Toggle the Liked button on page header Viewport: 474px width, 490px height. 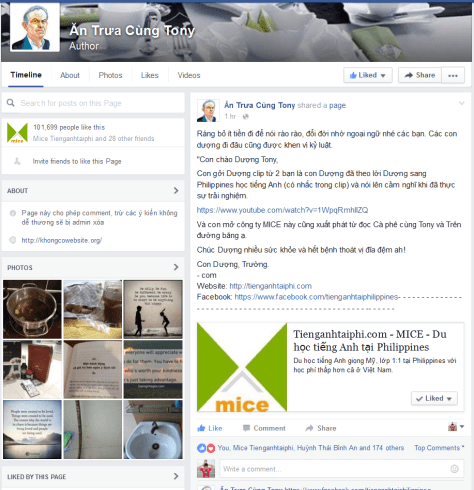(x=368, y=75)
